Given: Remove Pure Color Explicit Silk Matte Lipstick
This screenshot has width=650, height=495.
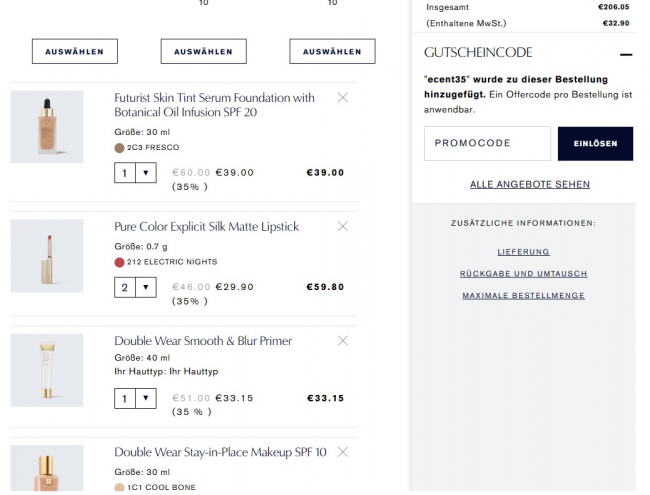Looking at the screenshot, I should coord(343,226).
